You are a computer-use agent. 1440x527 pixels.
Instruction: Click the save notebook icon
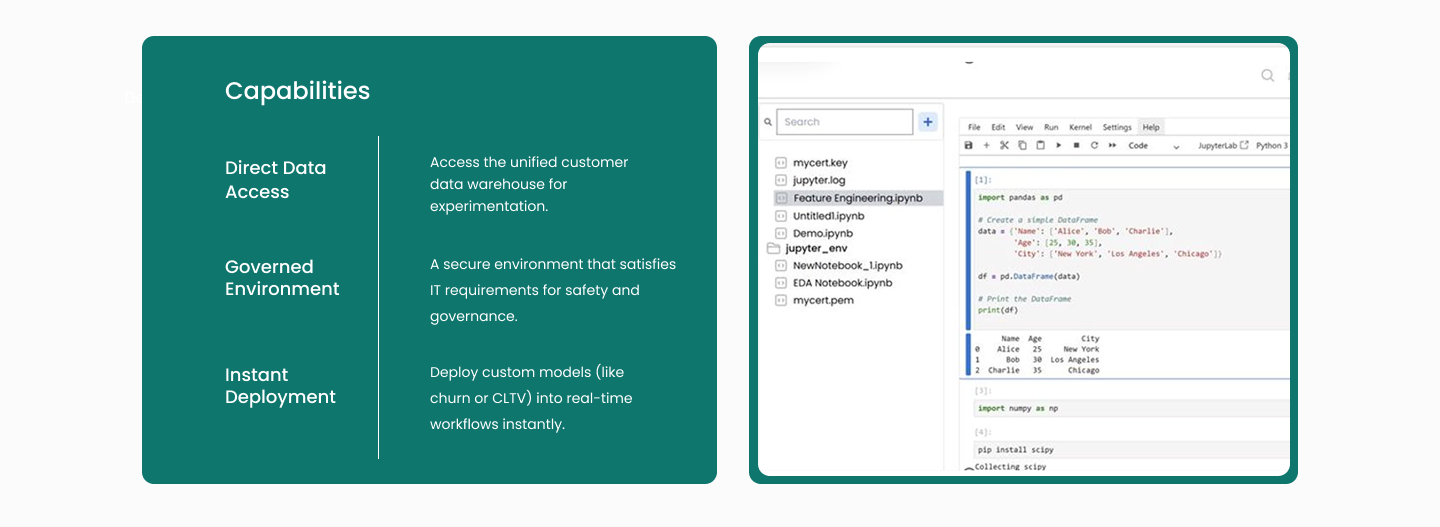coord(968,146)
